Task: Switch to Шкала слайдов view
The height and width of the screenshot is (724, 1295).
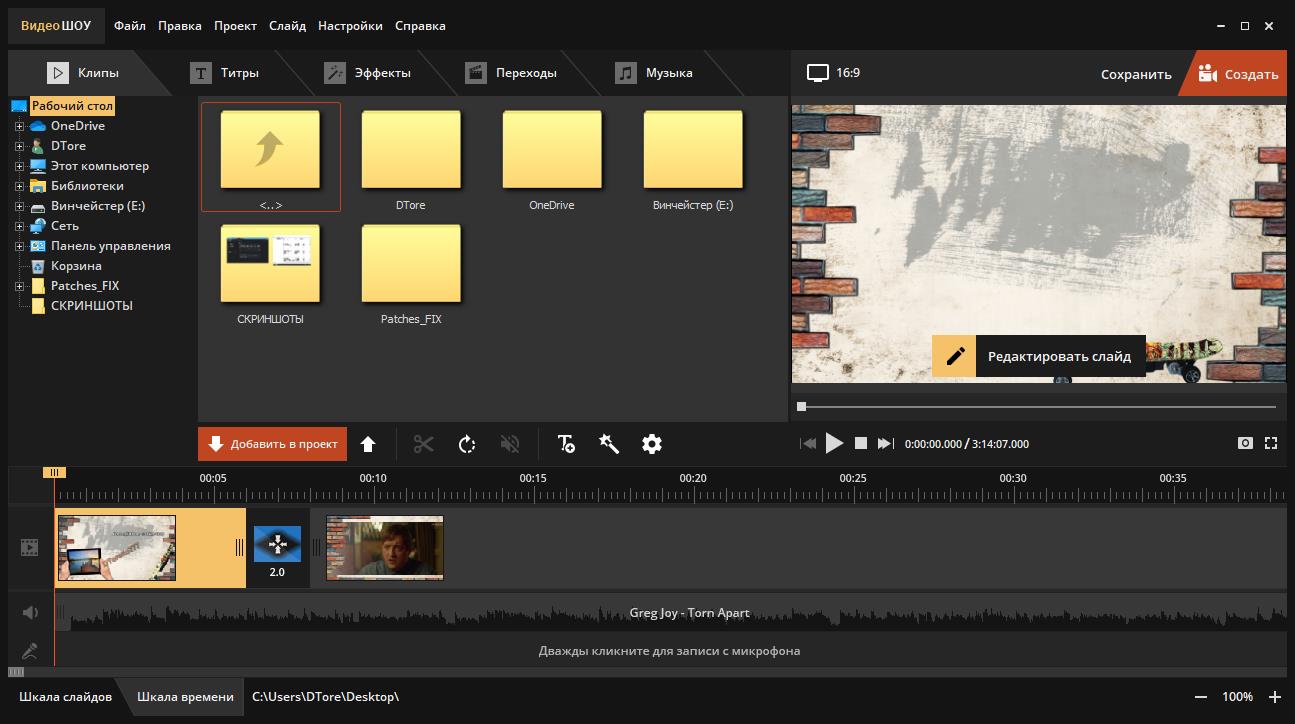Action: pos(65,697)
